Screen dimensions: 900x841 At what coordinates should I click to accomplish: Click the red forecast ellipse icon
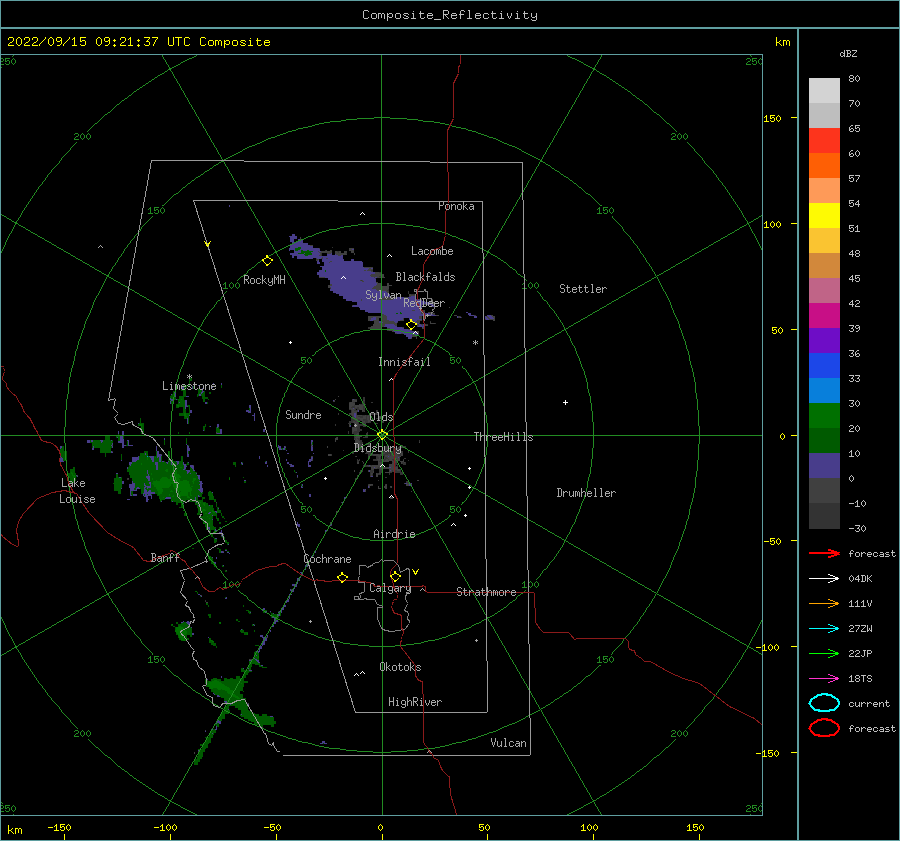coord(824,727)
